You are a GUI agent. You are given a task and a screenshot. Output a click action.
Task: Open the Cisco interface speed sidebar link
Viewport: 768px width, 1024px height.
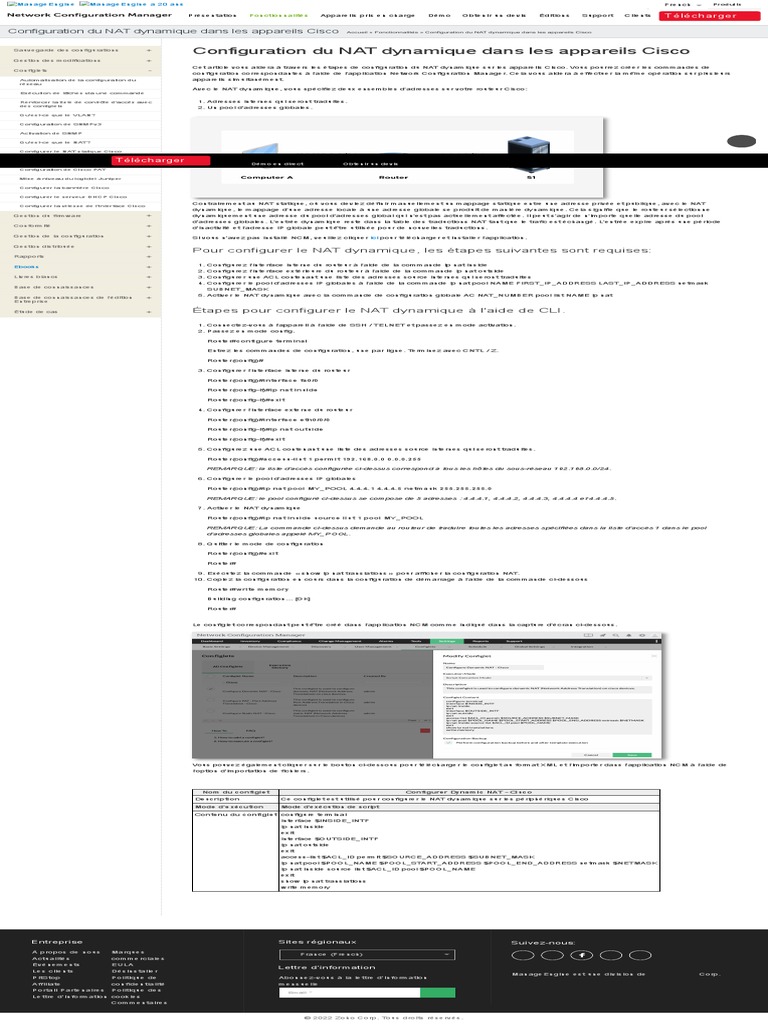click(82, 206)
